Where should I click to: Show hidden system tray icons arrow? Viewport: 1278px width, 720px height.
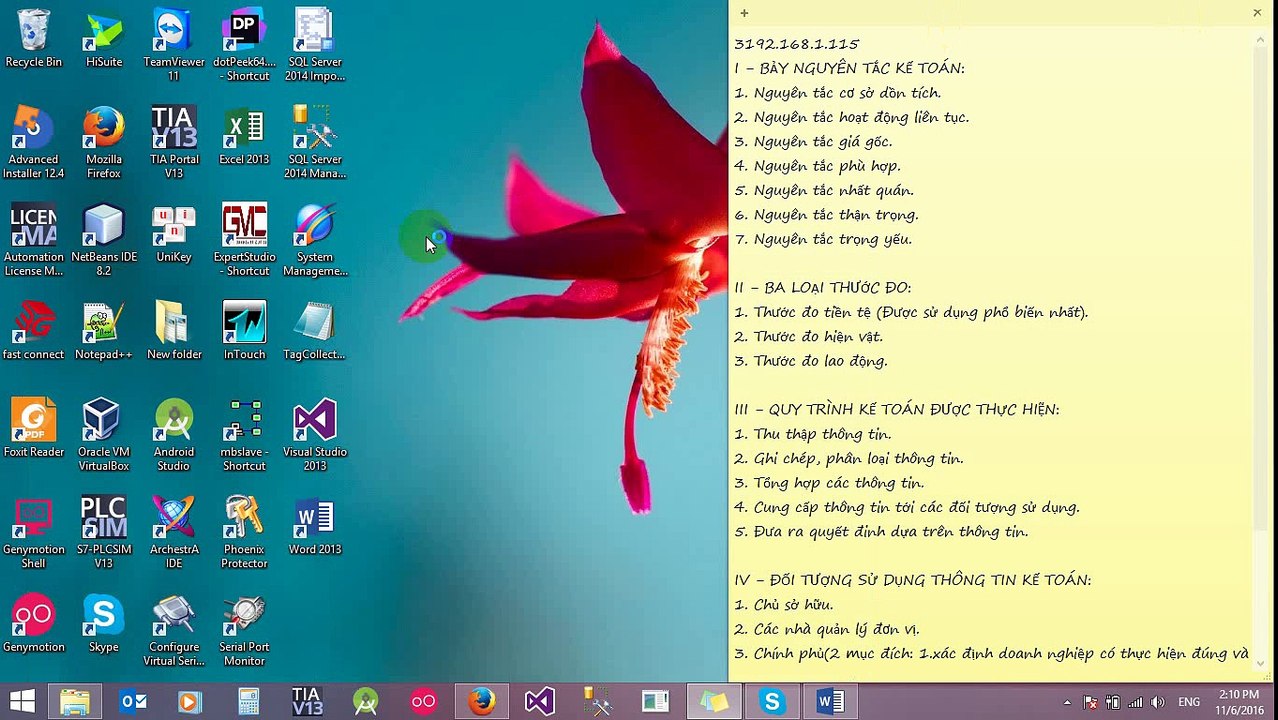tap(1067, 702)
